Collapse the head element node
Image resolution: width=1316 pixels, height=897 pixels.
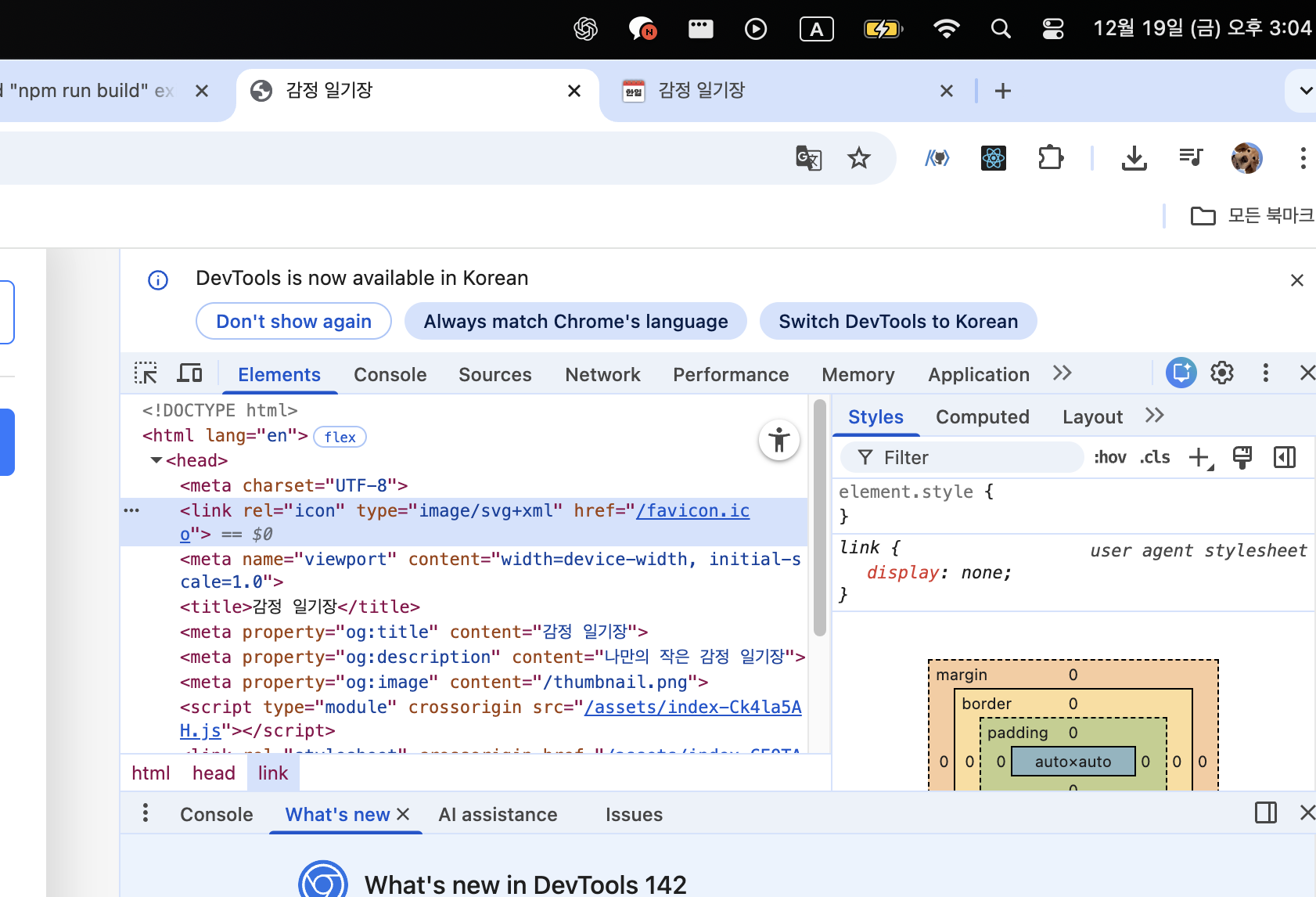[156, 460]
